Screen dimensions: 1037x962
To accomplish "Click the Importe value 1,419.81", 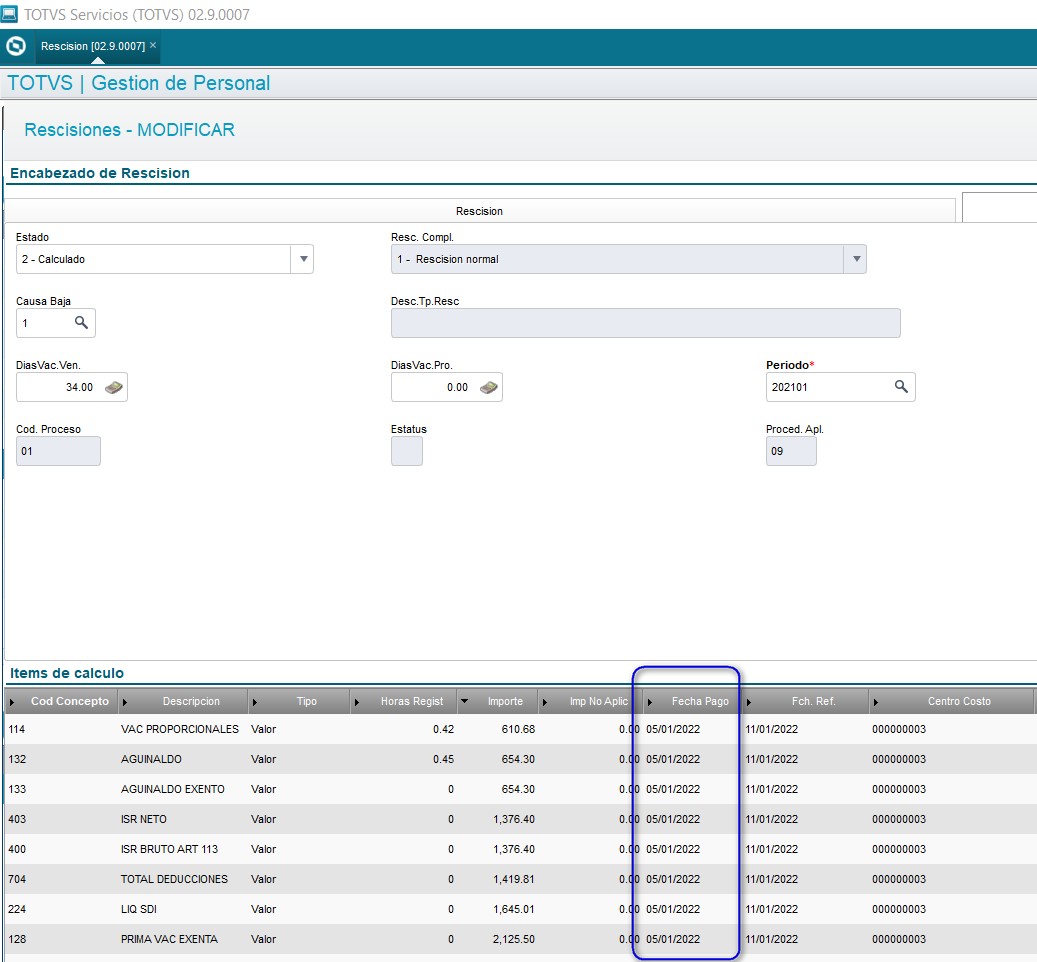I will (x=514, y=879).
